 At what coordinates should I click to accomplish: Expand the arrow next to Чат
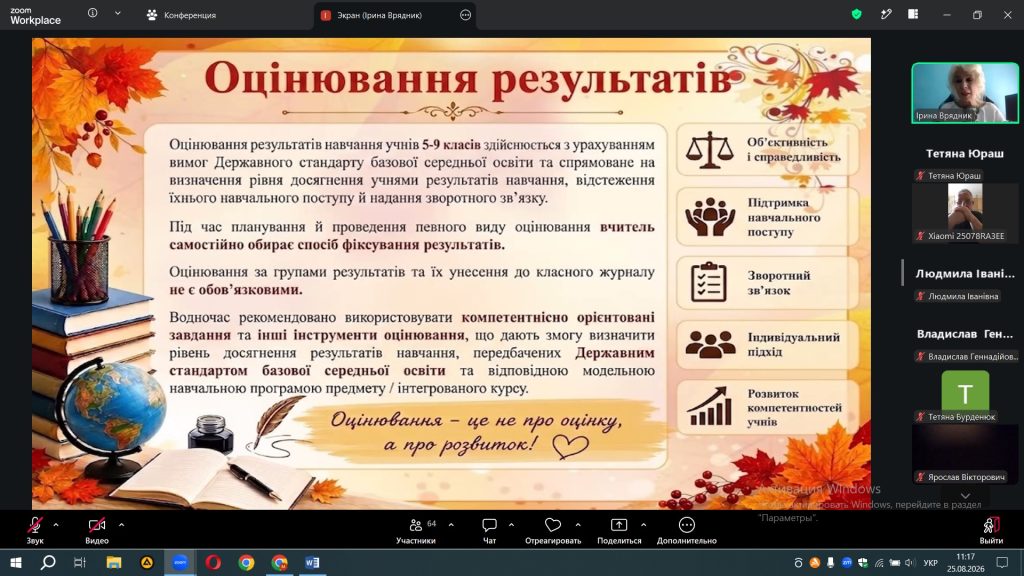tap(511, 524)
